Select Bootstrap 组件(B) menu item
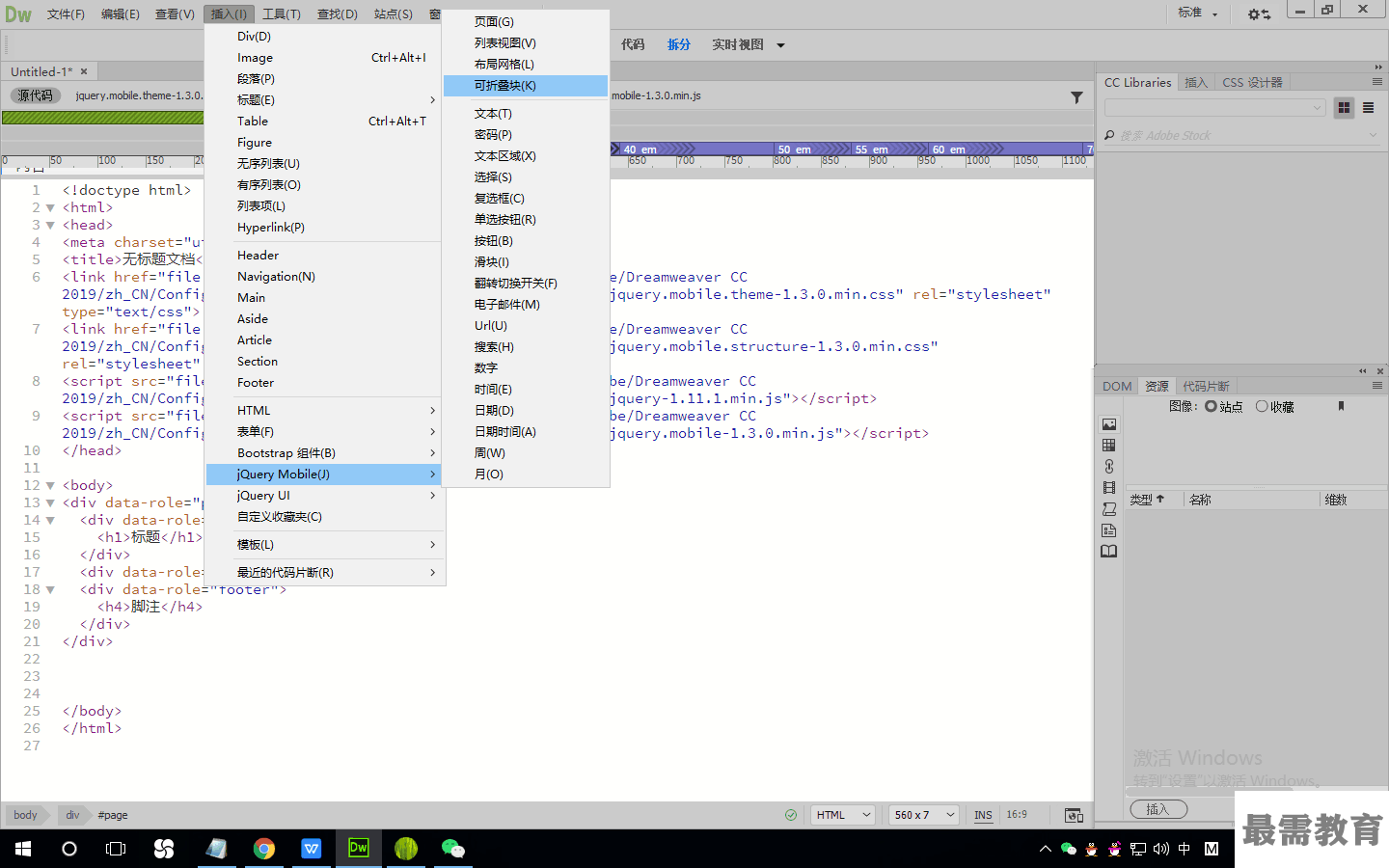 click(x=324, y=453)
